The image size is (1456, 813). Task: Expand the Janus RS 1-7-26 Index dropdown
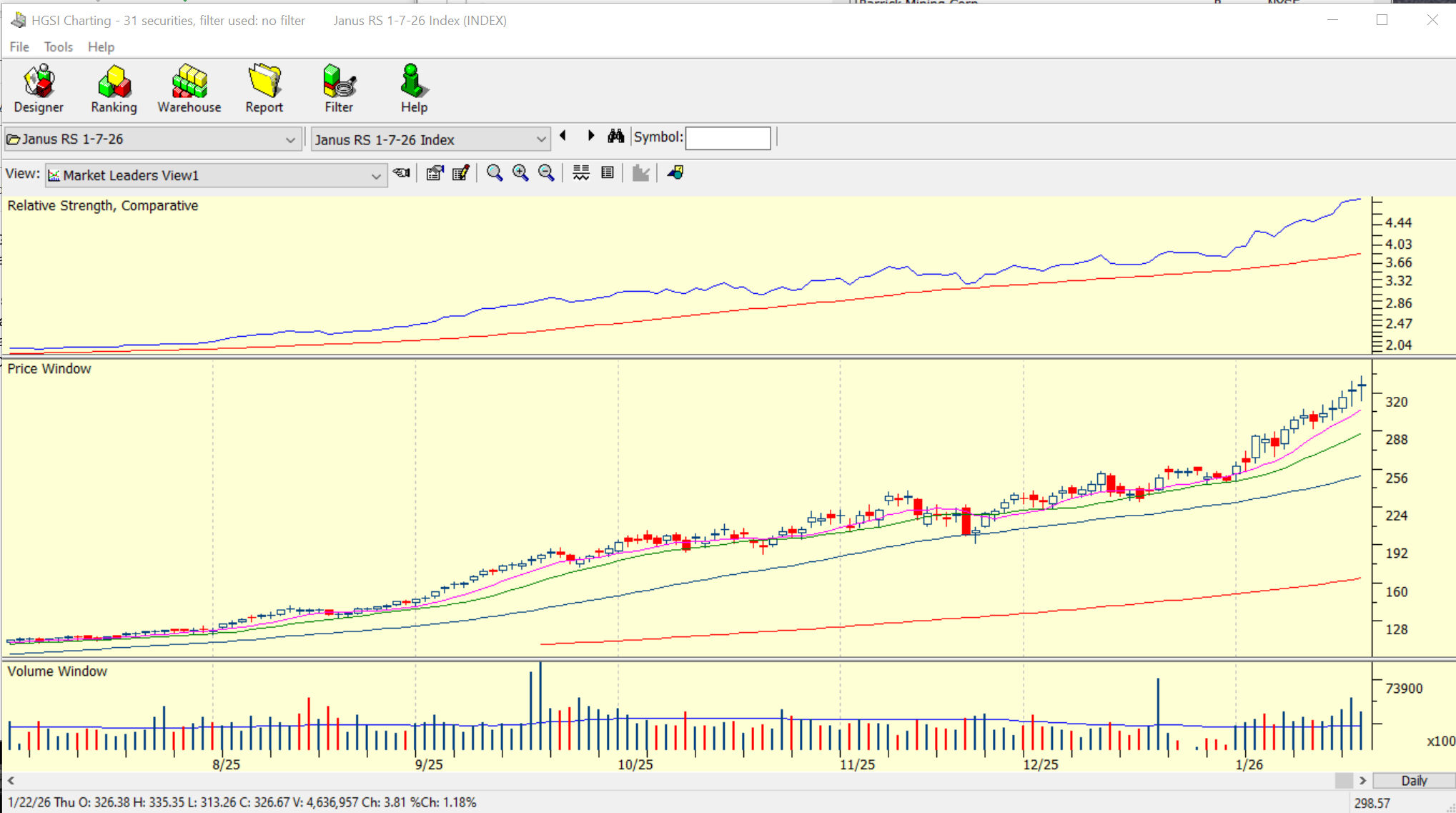[540, 139]
